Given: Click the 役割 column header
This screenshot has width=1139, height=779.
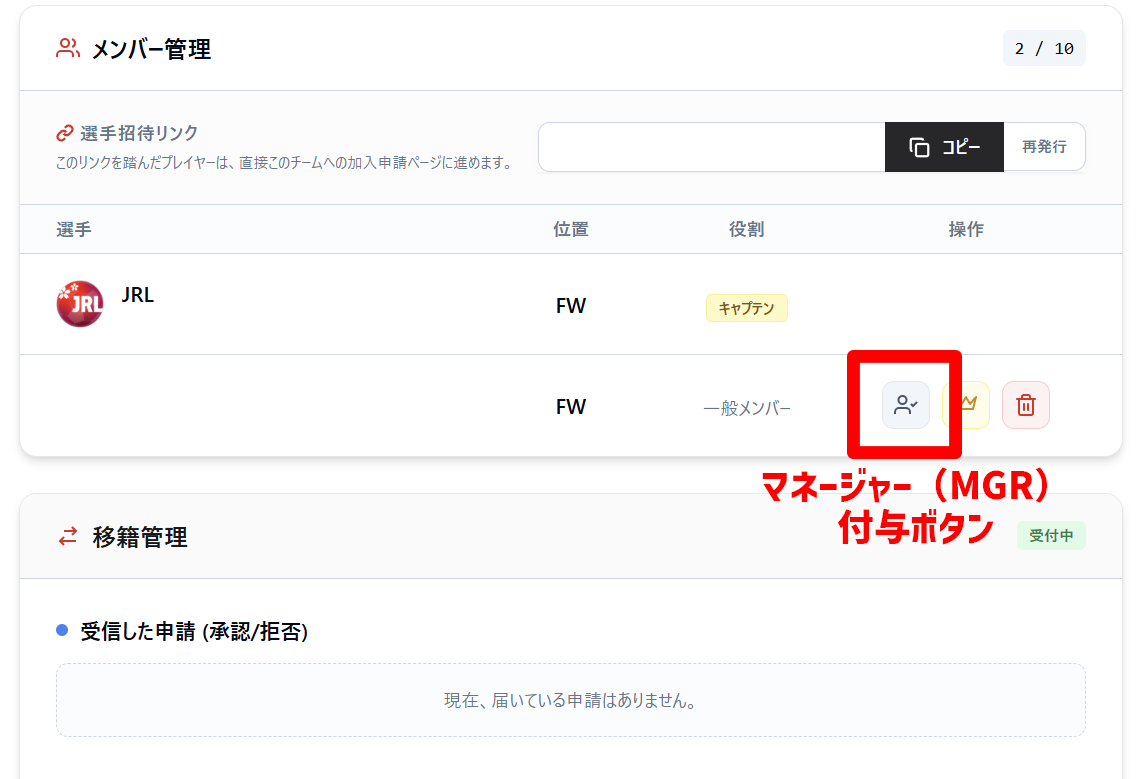Looking at the screenshot, I should coord(746,230).
